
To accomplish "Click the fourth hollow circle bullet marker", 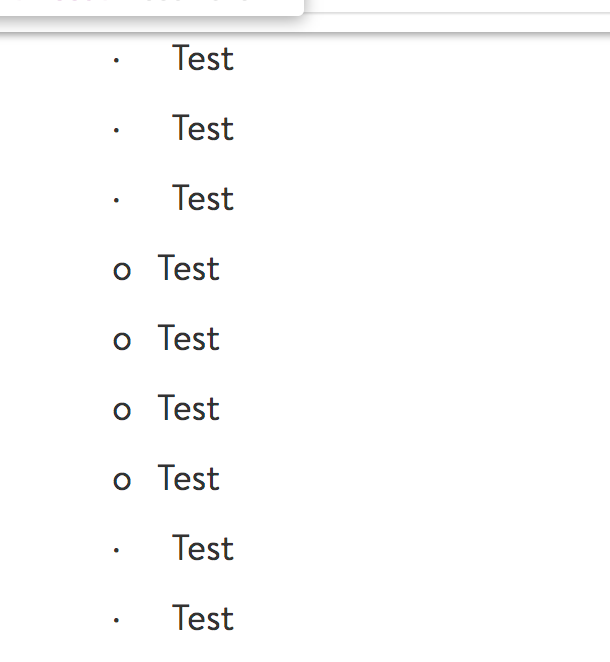I will pyautogui.click(x=122, y=482).
